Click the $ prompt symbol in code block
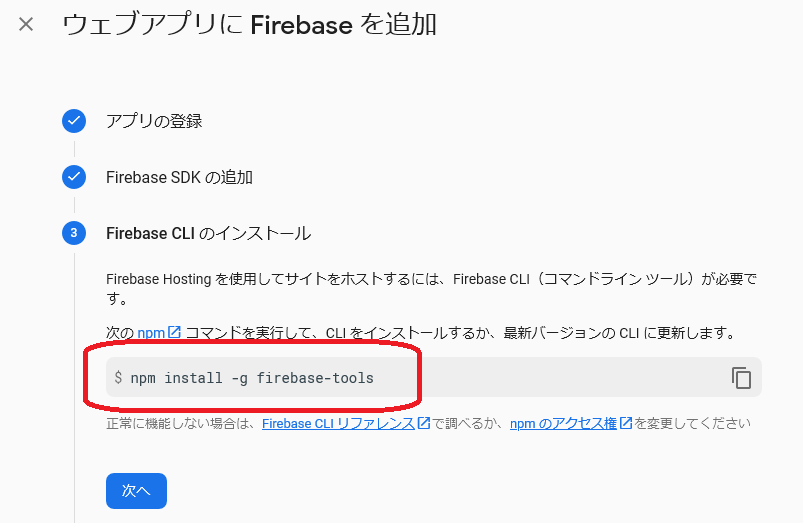The width and height of the screenshot is (803, 523). click(x=118, y=378)
